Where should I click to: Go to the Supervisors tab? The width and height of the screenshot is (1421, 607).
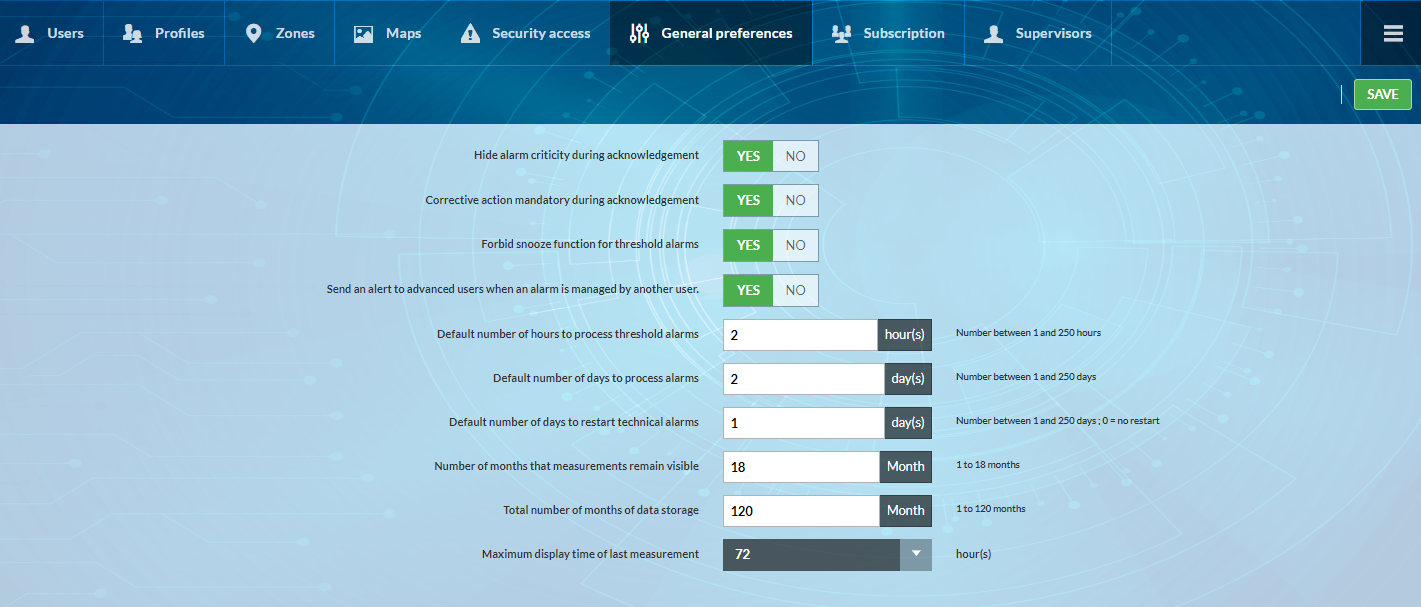1038,33
